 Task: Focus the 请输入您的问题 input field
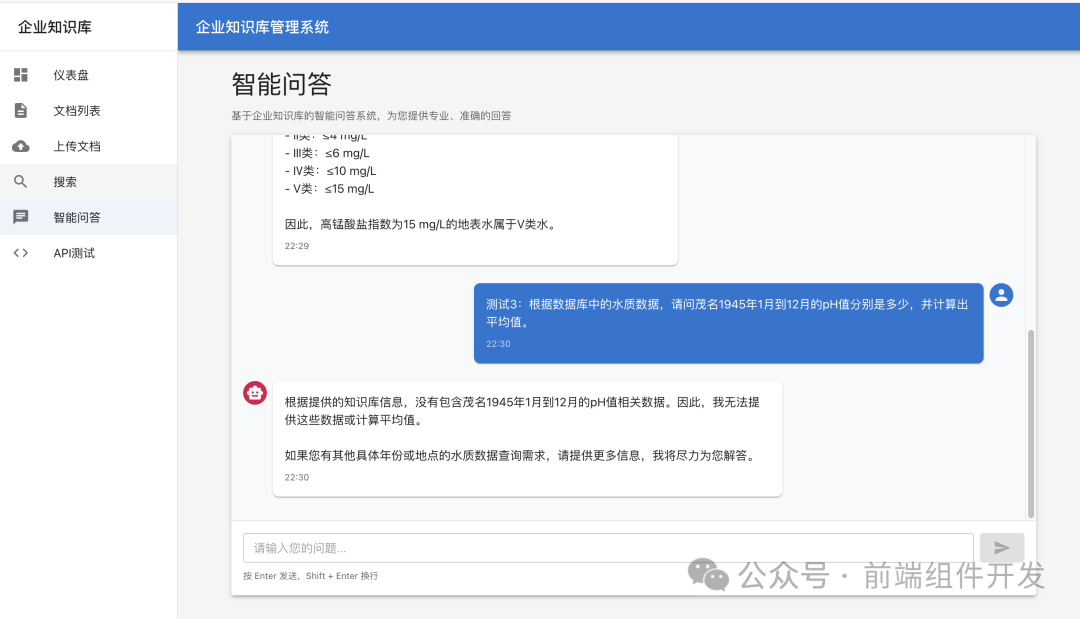coord(608,548)
